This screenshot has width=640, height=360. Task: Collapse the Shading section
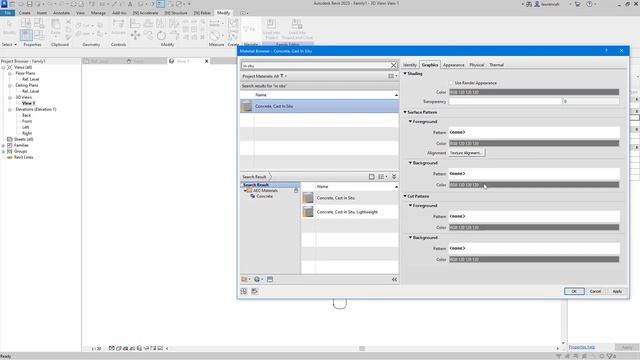[405, 73]
